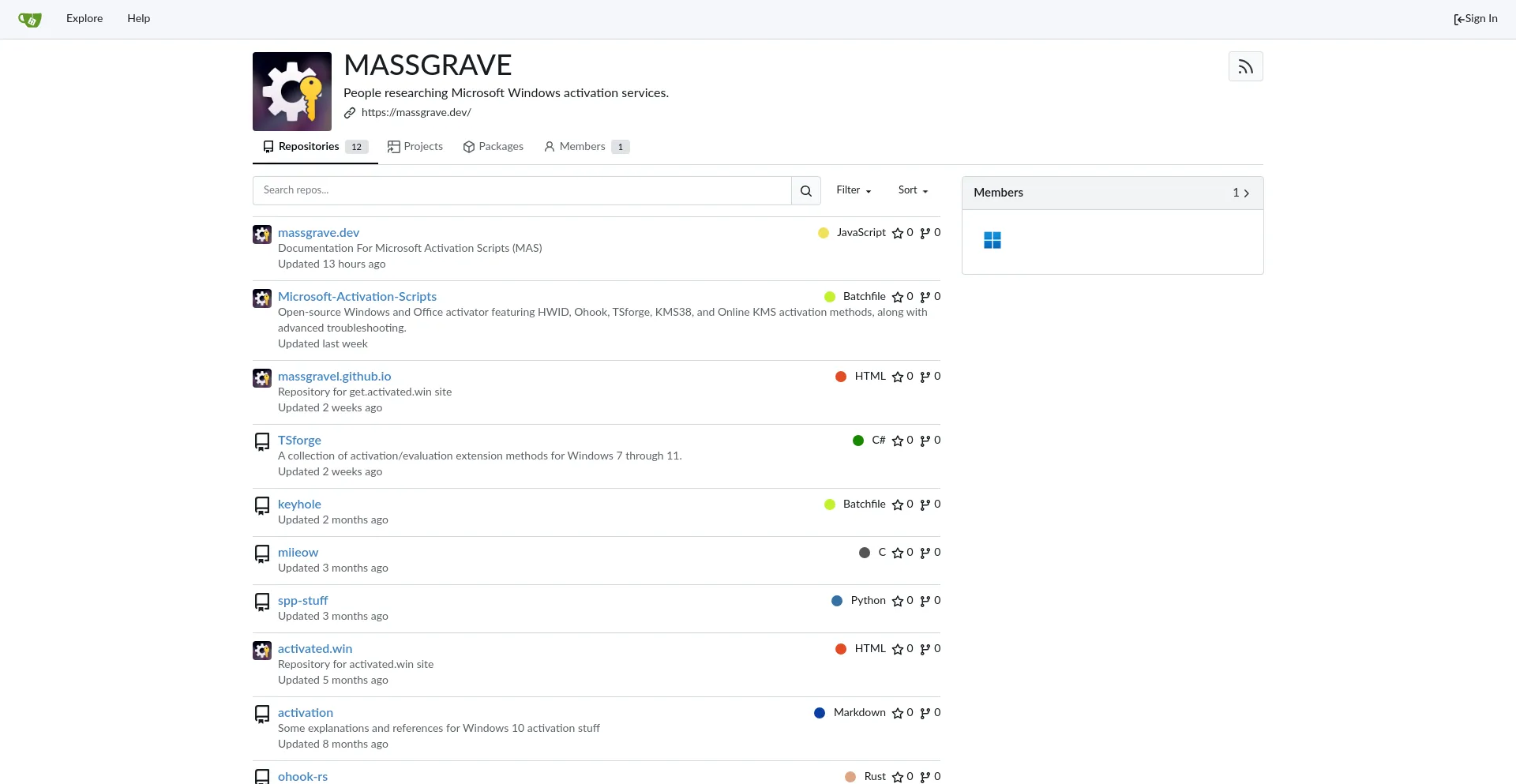Image resolution: width=1516 pixels, height=784 pixels.
Task: Switch to the Projects tab
Action: click(415, 147)
